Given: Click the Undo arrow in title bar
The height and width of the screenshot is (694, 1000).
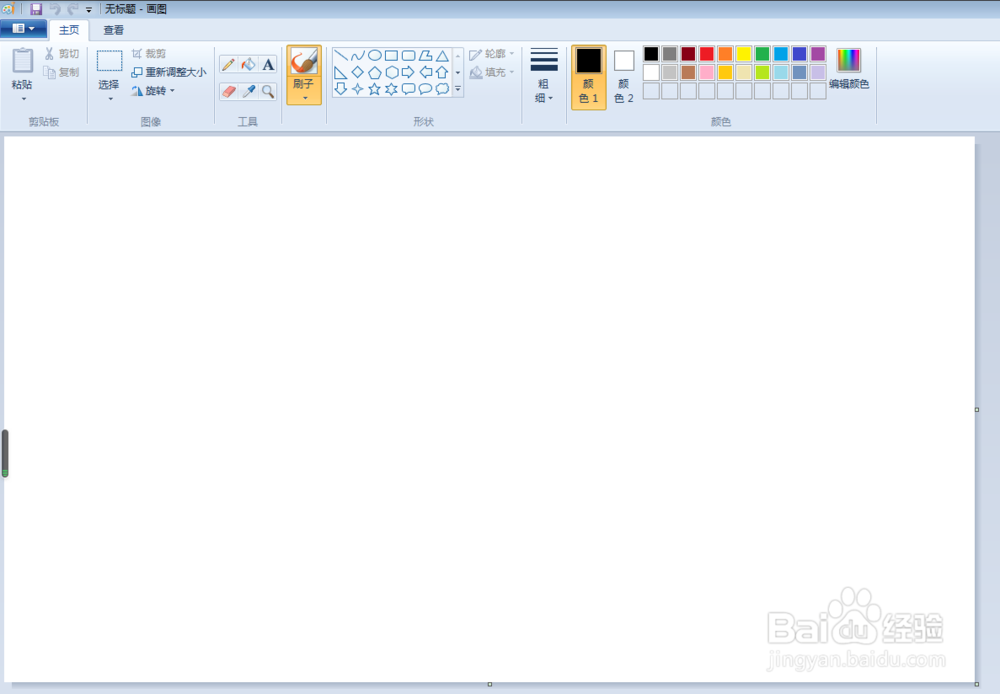Looking at the screenshot, I should point(55,9).
